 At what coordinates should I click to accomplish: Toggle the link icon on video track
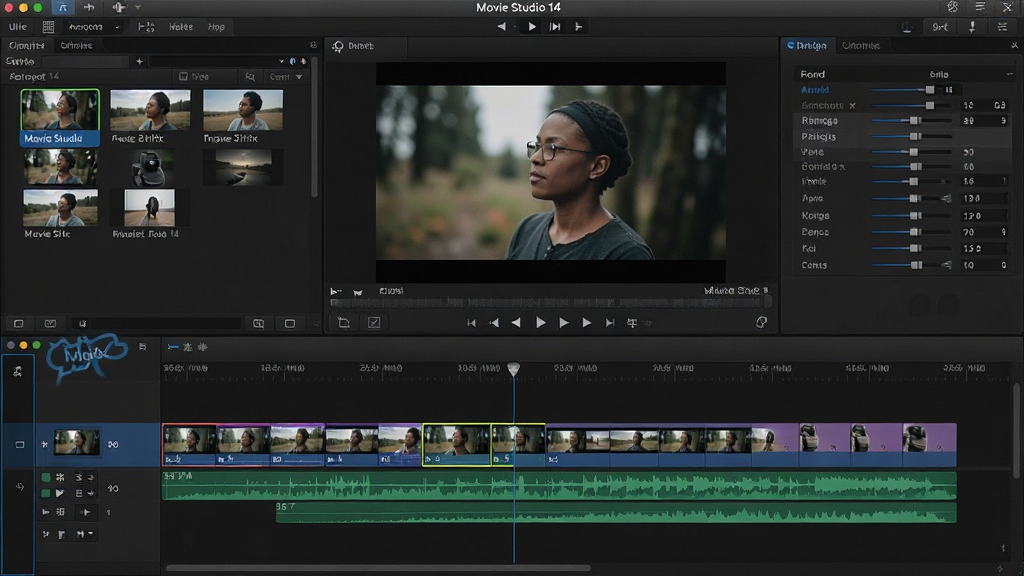pos(113,444)
